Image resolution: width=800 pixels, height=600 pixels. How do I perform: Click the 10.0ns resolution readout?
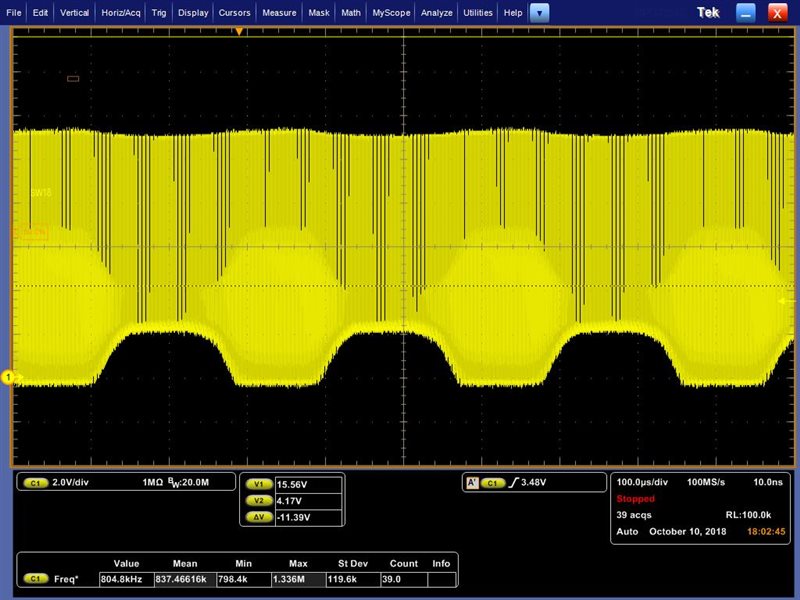click(x=768, y=482)
